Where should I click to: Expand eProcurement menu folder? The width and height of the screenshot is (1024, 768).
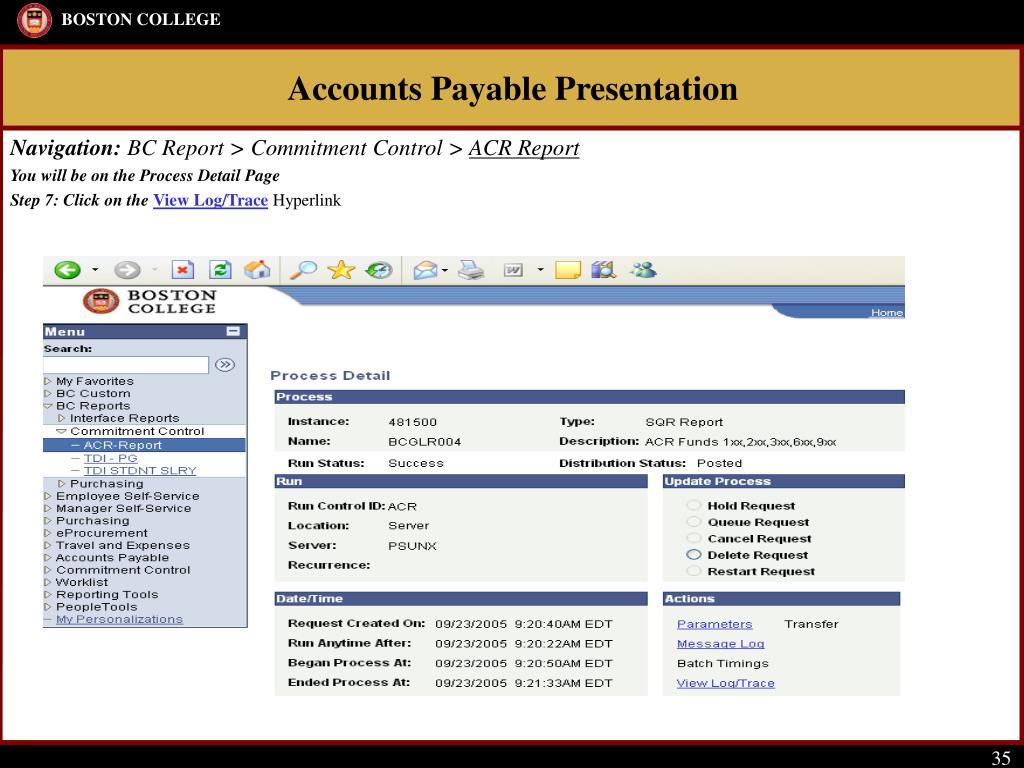tap(48, 533)
